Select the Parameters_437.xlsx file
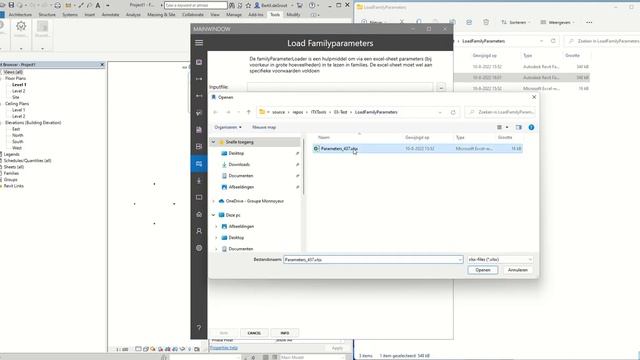The image size is (640, 360). [418, 149]
